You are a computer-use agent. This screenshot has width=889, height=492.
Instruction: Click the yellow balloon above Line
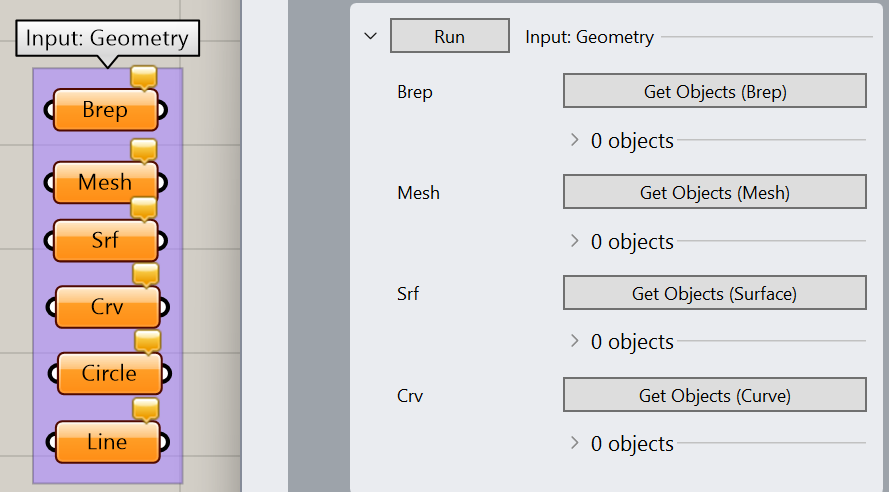146,410
